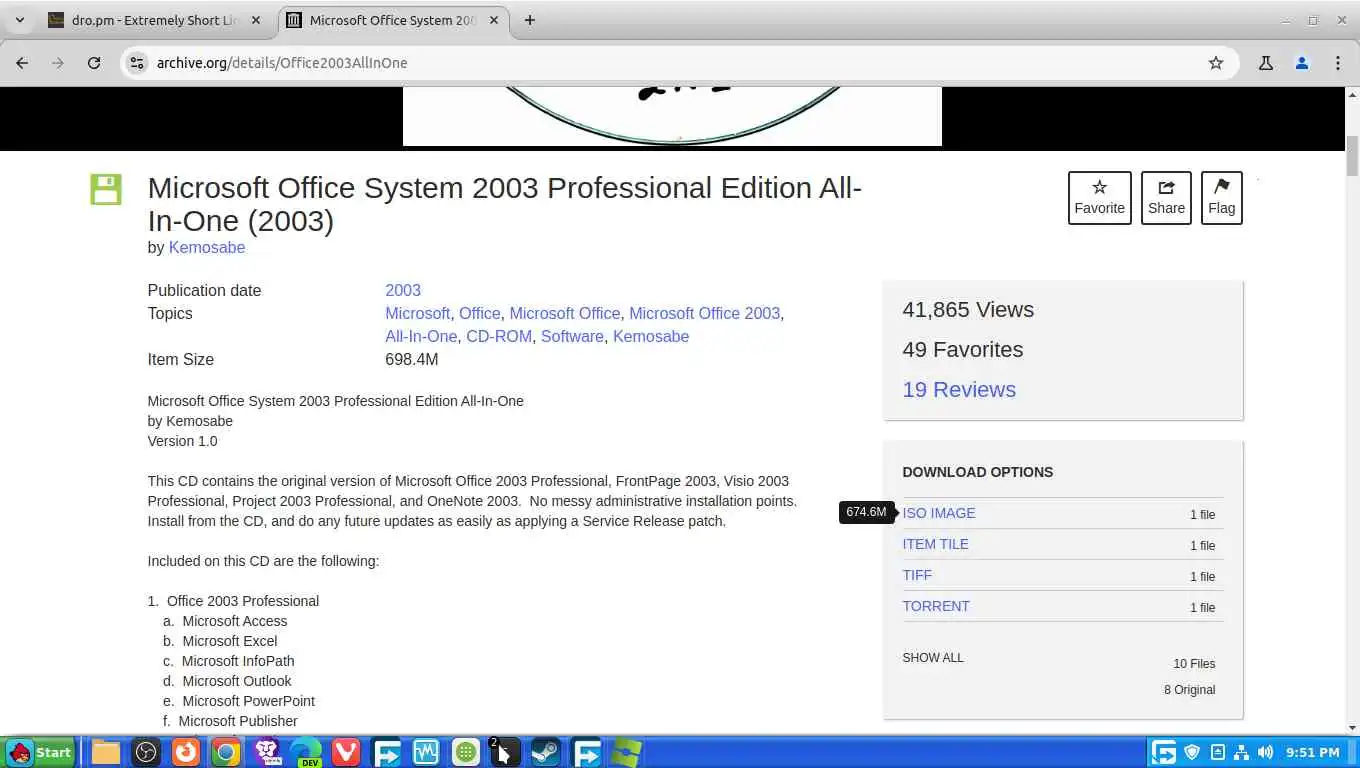This screenshot has width=1360, height=768.
Task: Open the Microsoft topic link
Action: (x=417, y=313)
